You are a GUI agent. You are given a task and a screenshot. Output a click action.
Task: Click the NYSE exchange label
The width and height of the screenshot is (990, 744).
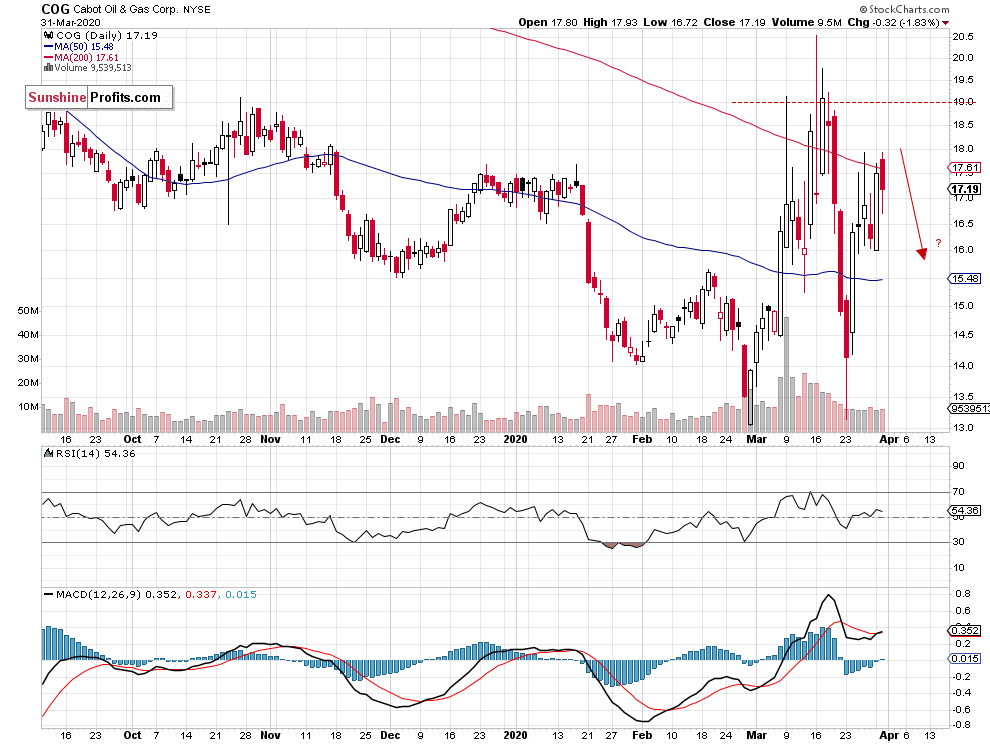[197, 9]
